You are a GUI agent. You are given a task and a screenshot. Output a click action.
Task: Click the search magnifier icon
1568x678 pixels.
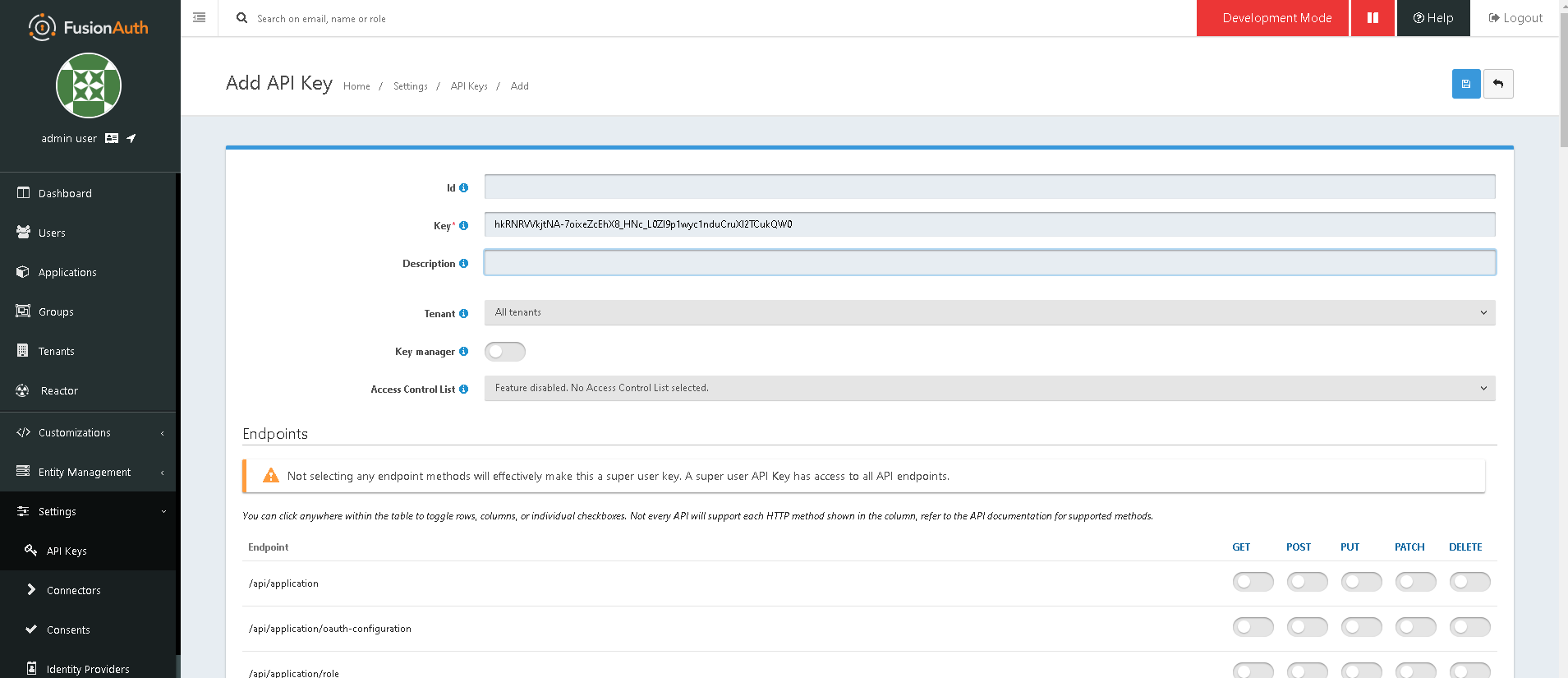pyautogui.click(x=241, y=18)
